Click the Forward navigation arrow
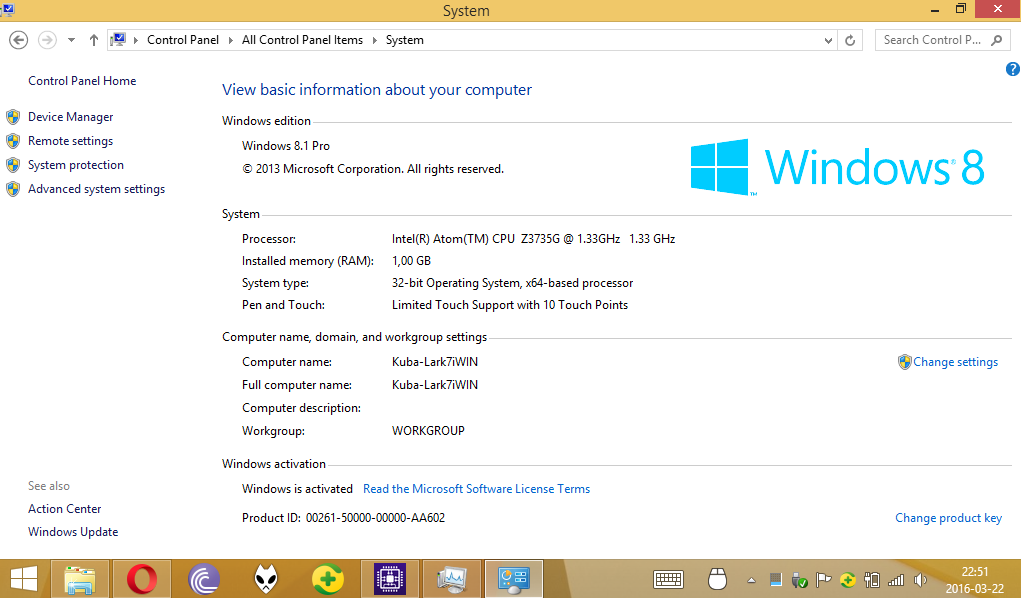 (x=47, y=40)
